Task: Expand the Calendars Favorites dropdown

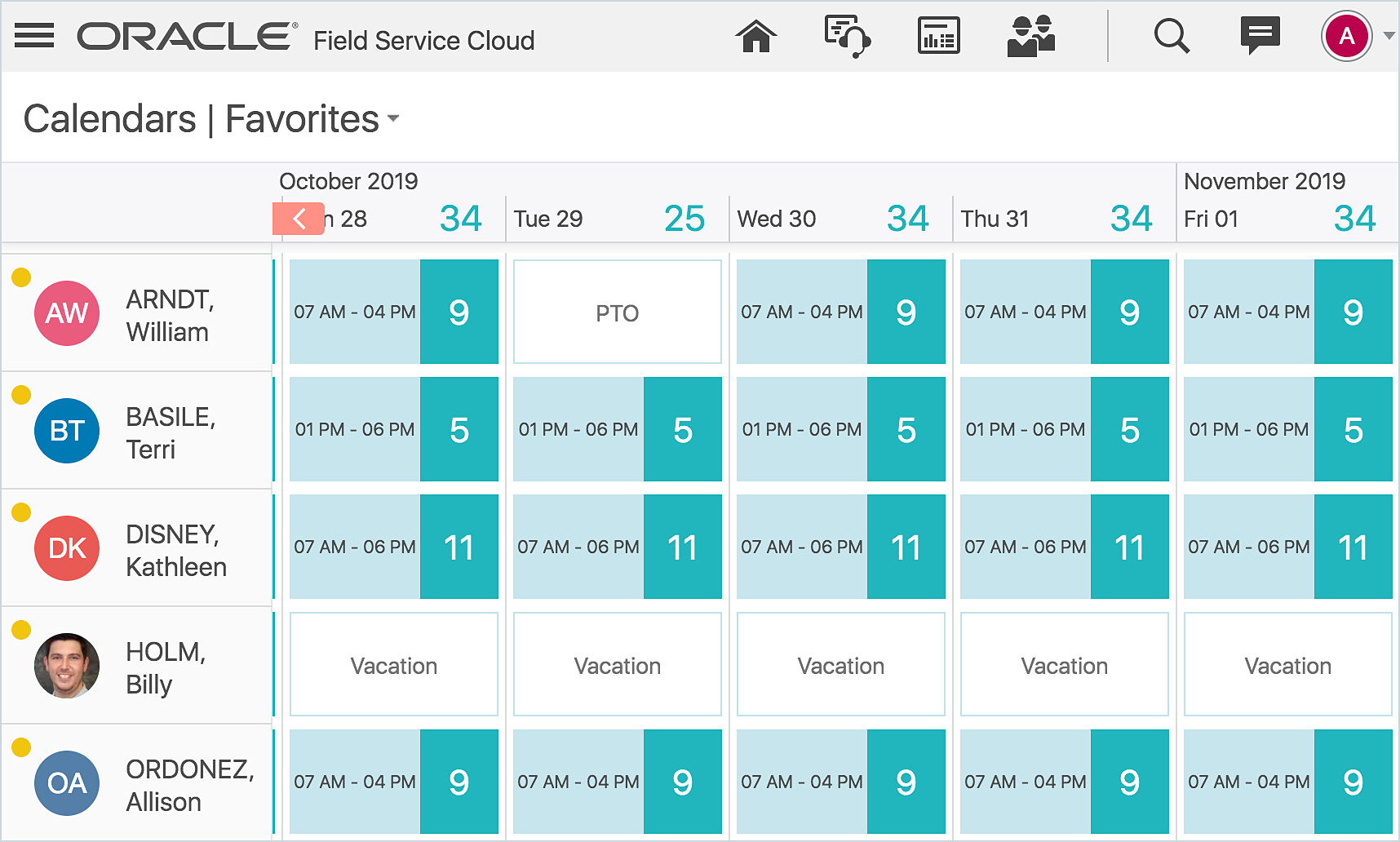Action: tap(393, 119)
